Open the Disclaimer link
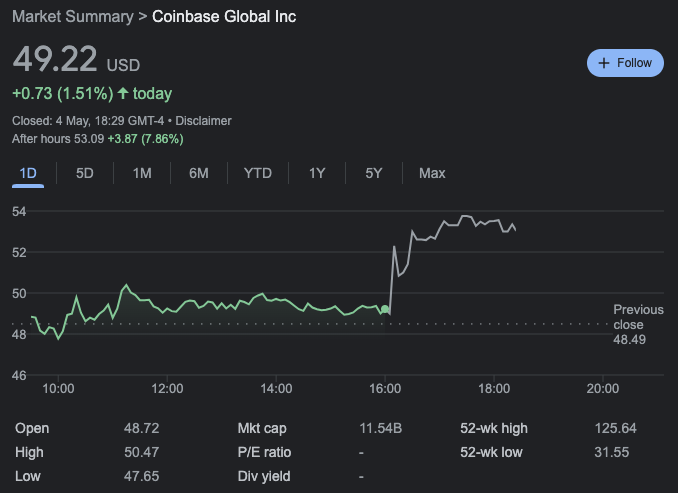The width and height of the screenshot is (678, 493). tap(204, 121)
